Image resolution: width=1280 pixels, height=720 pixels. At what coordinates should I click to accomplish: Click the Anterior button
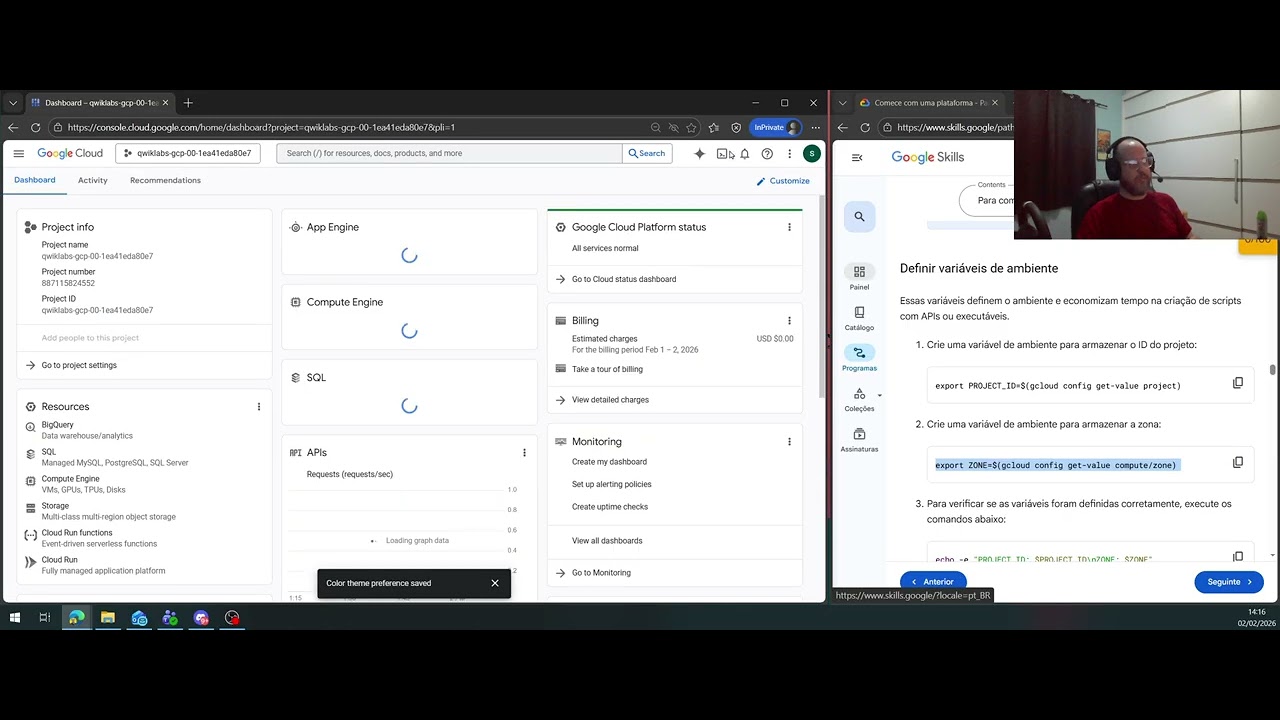tap(932, 582)
